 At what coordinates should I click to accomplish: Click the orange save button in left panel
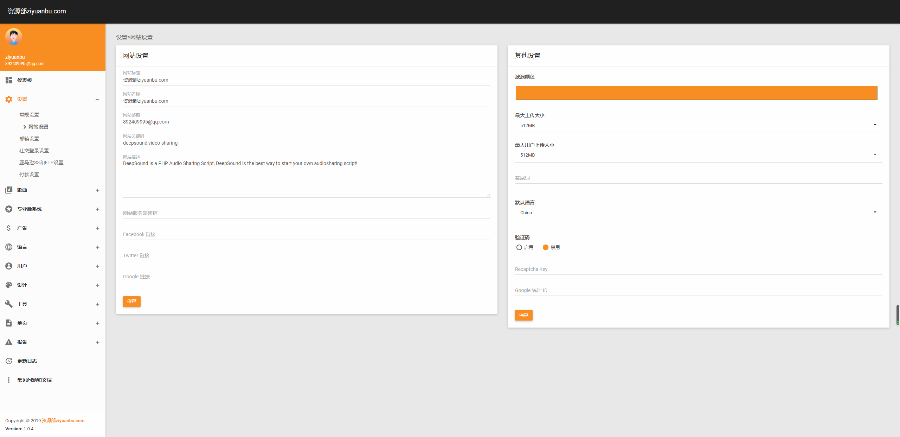coord(132,300)
